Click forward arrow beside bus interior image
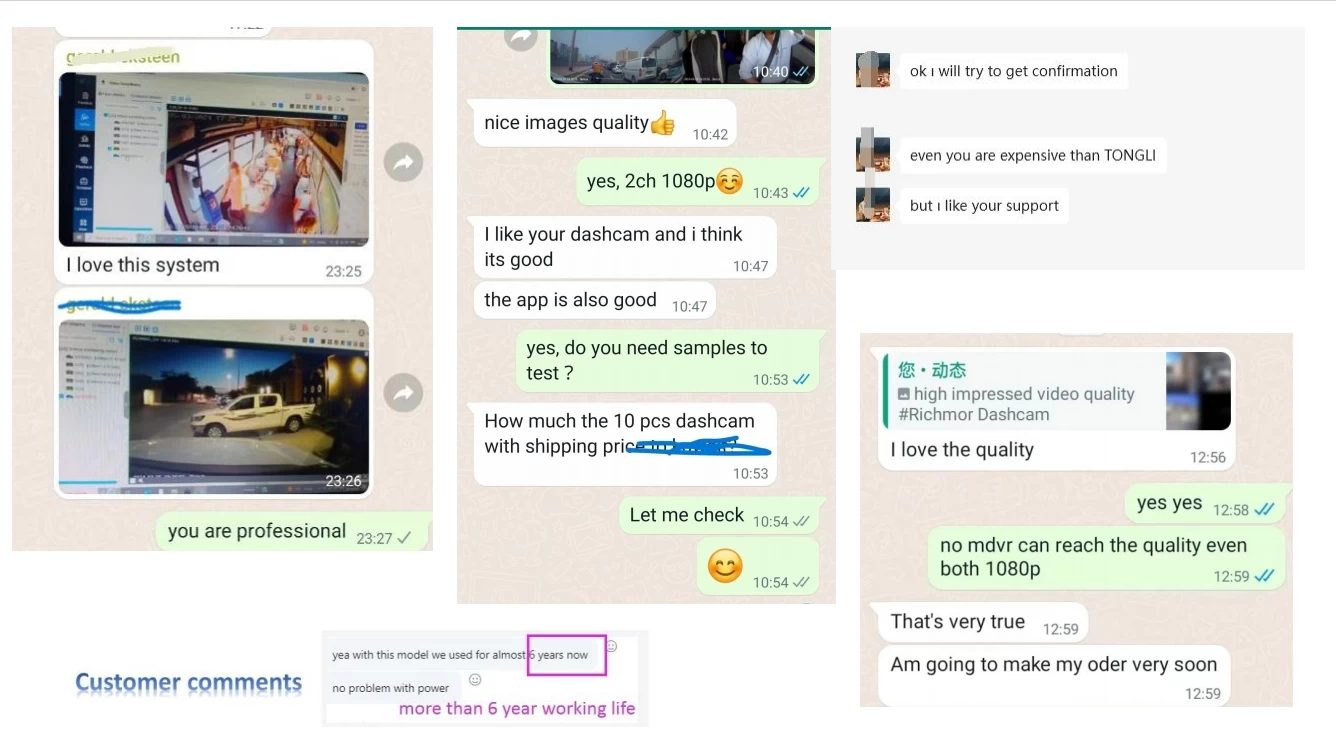Screen dimensions: 1336x742 pyautogui.click(x=403, y=163)
